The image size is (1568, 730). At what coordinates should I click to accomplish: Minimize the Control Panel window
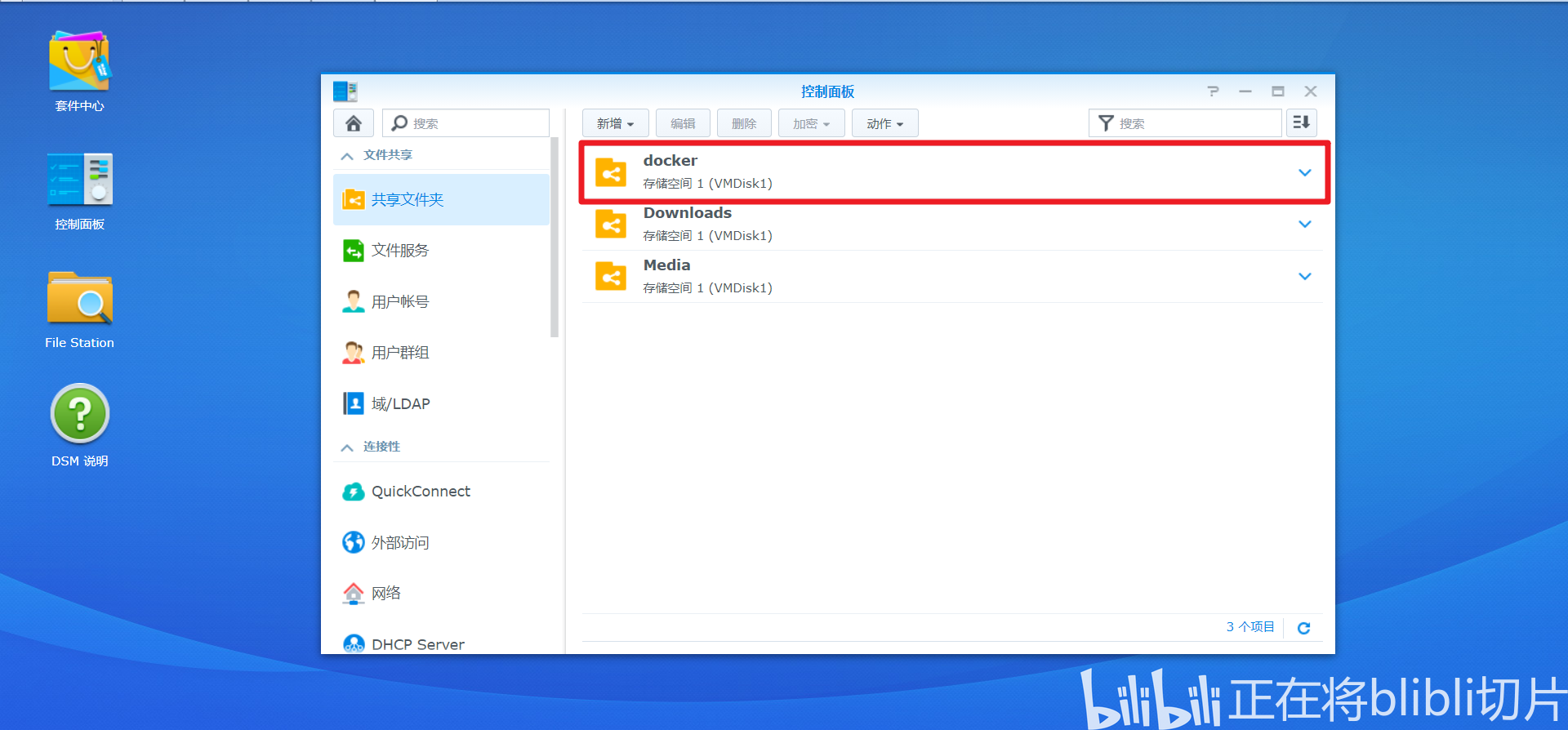point(1245,91)
